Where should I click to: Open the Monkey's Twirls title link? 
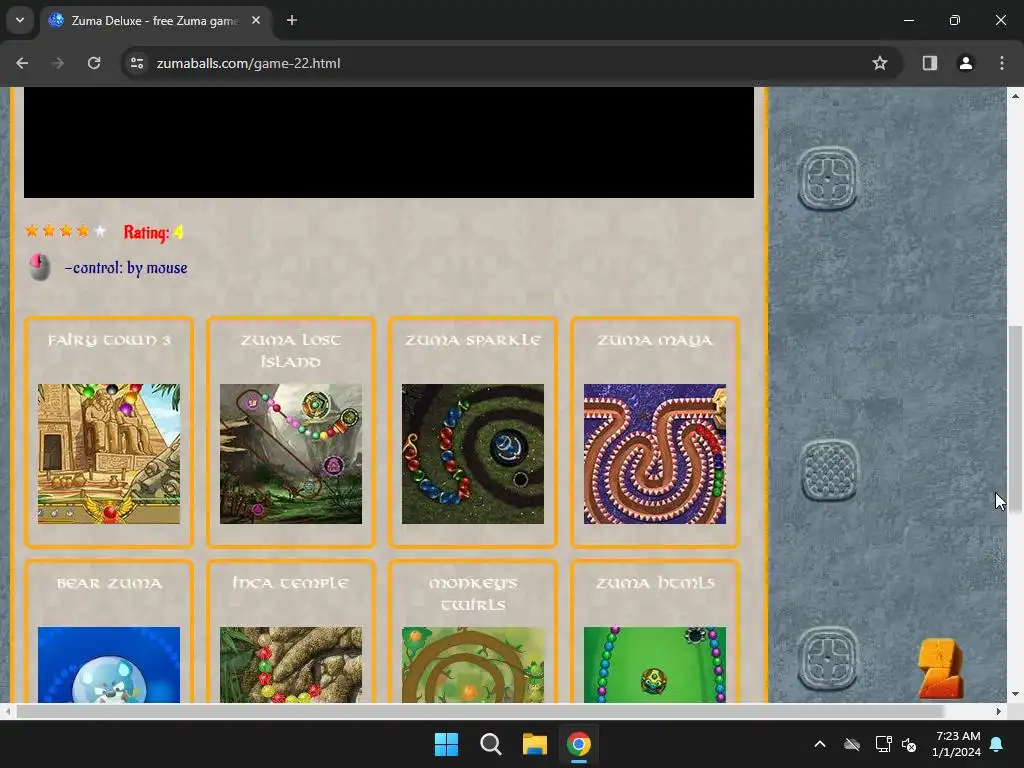[x=473, y=594]
